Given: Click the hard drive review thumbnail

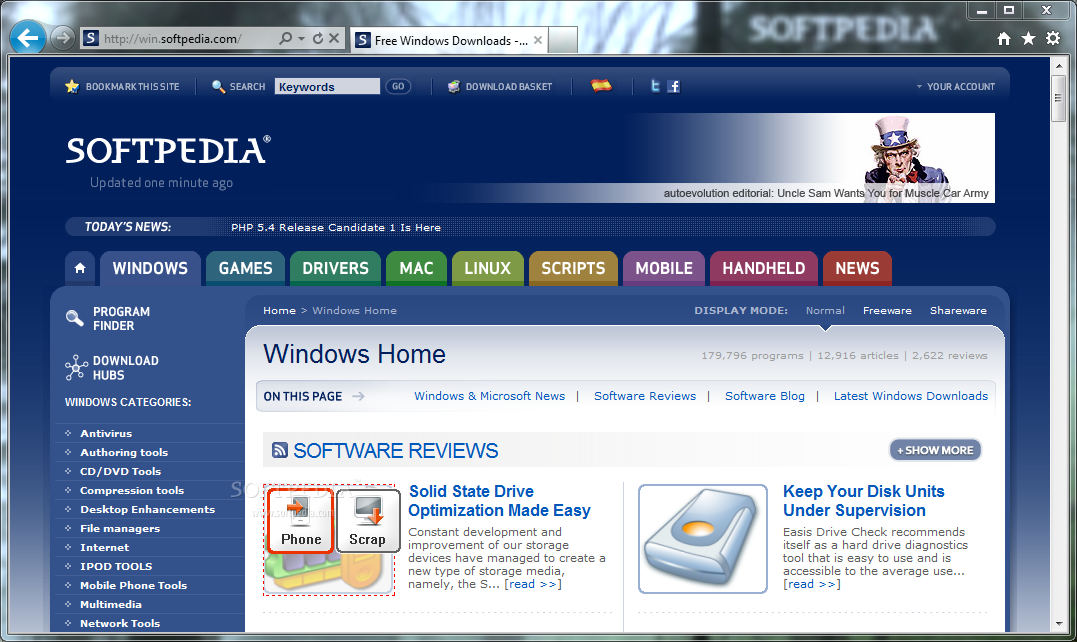Looking at the screenshot, I should click(703, 539).
